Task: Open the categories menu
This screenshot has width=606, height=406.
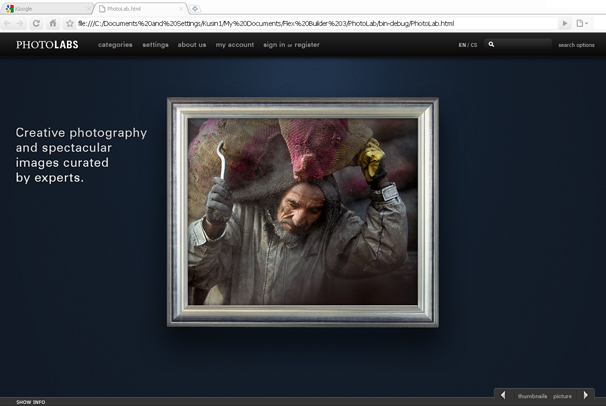Action: 115,45
